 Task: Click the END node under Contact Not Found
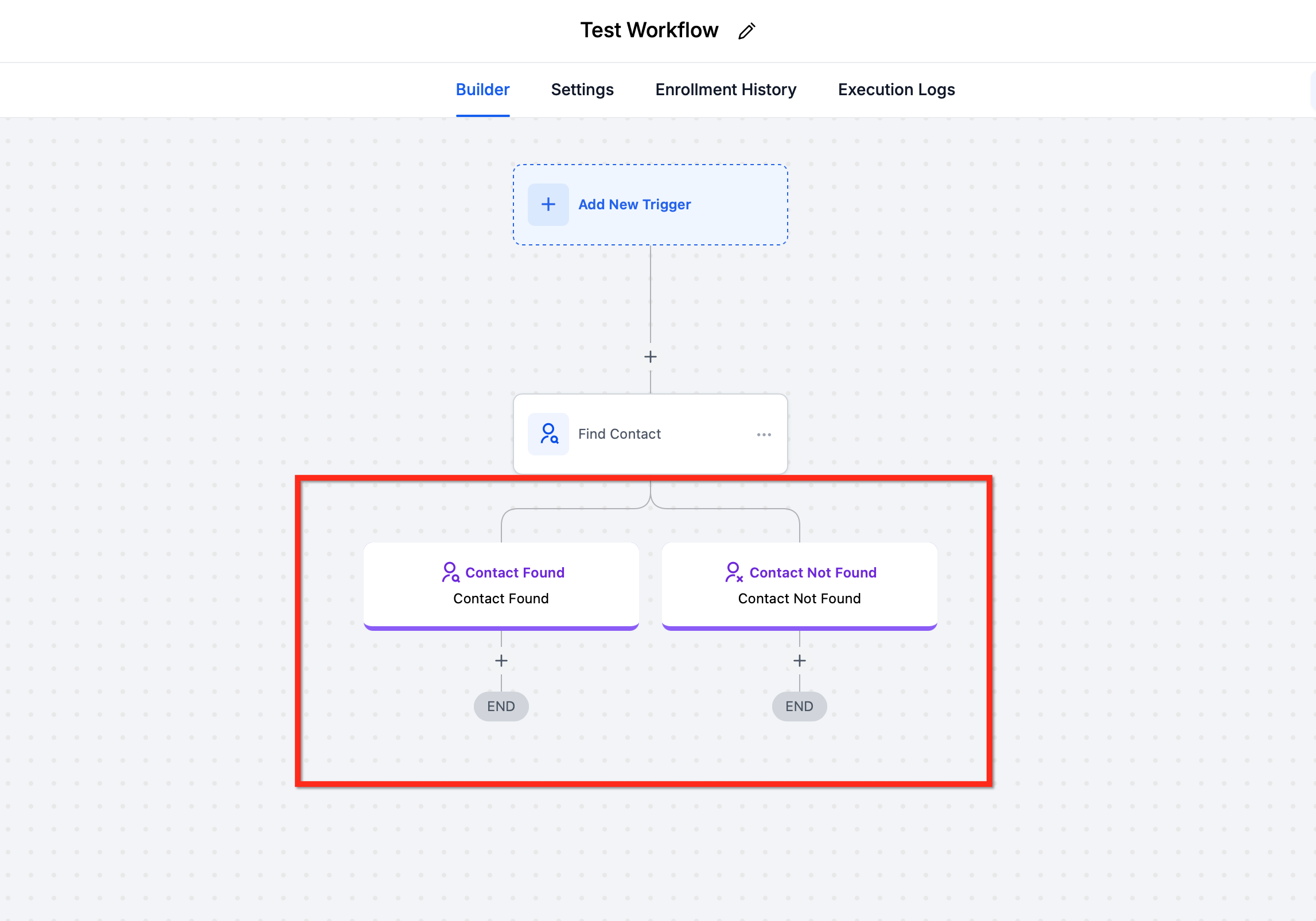point(799,707)
